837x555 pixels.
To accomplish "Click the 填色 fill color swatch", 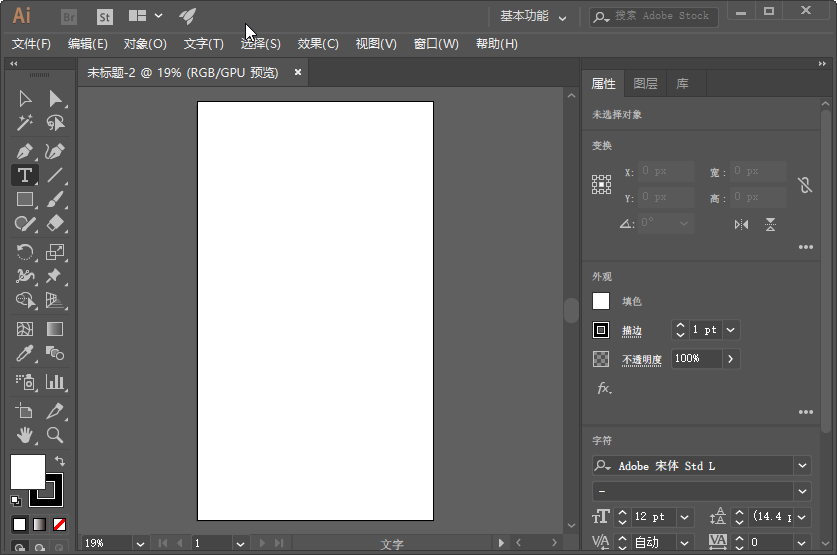I will (601, 301).
